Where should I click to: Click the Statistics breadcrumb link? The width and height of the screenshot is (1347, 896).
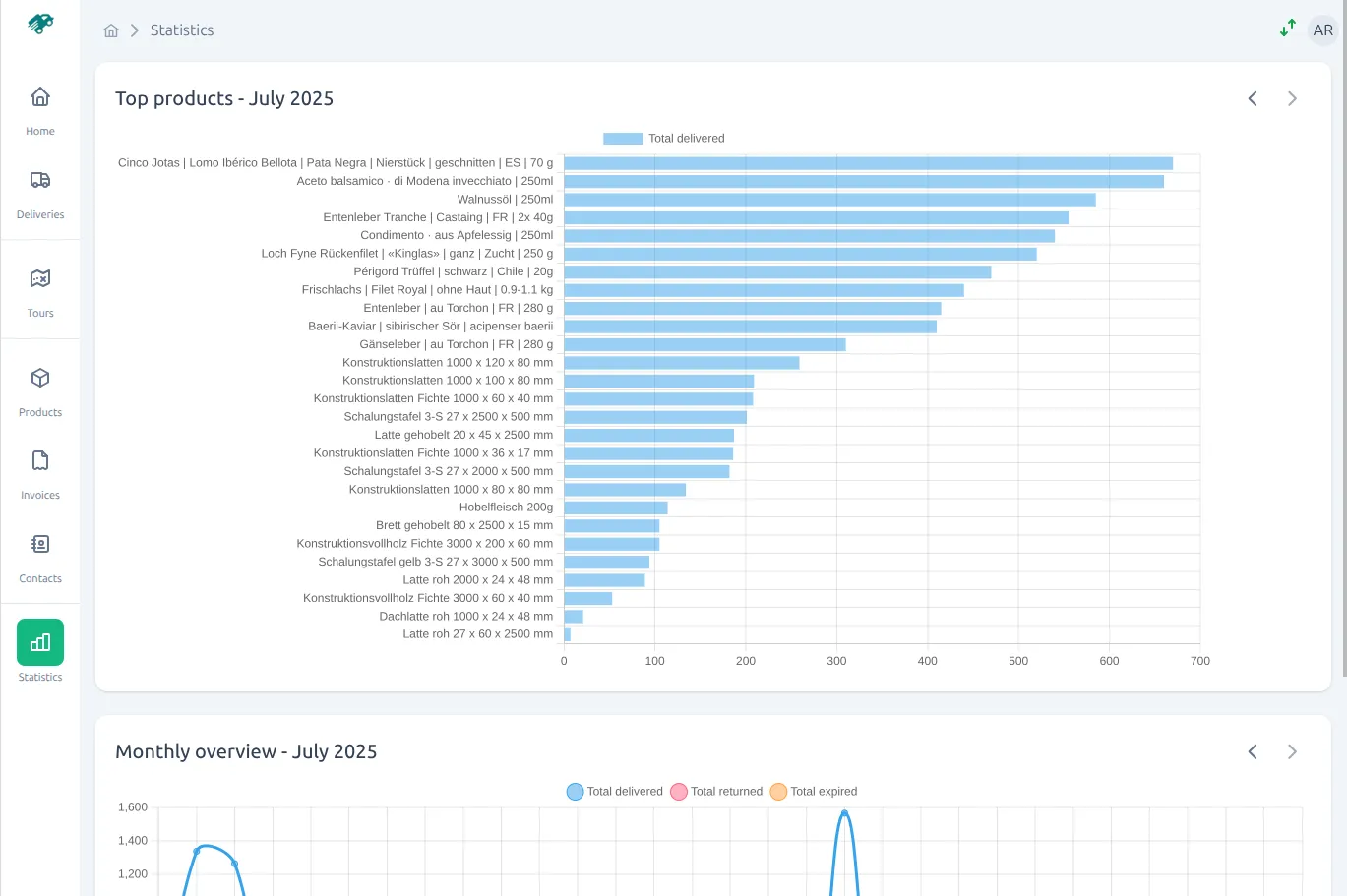182,30
